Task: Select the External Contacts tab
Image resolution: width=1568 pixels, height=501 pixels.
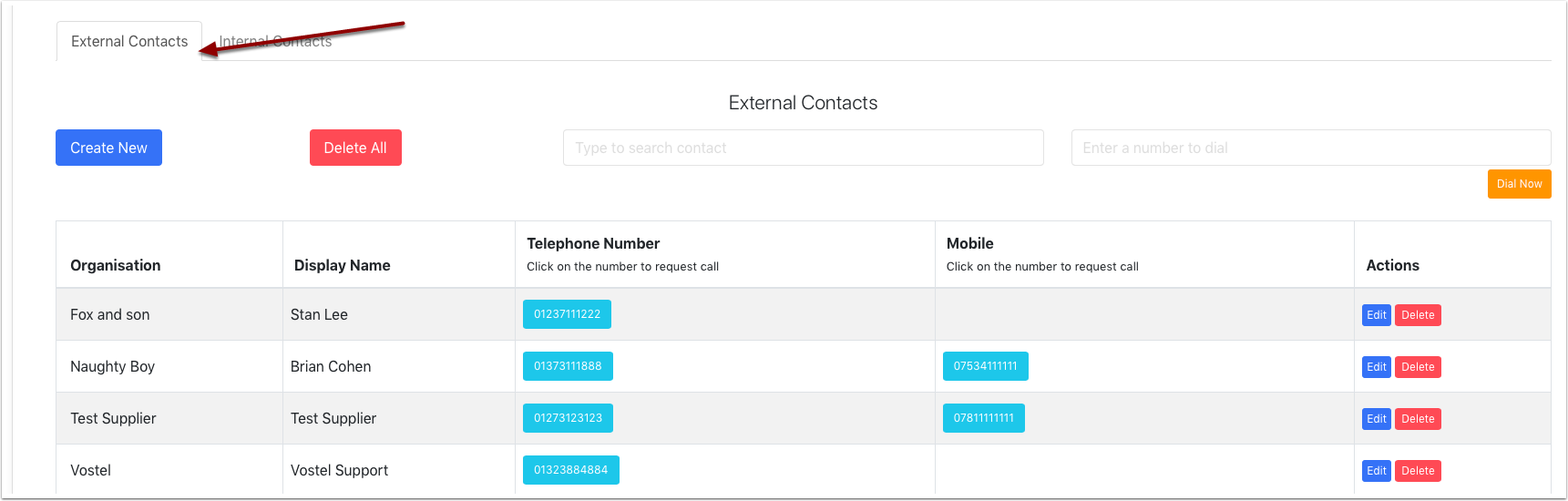Action: click(x=129, y=42)
